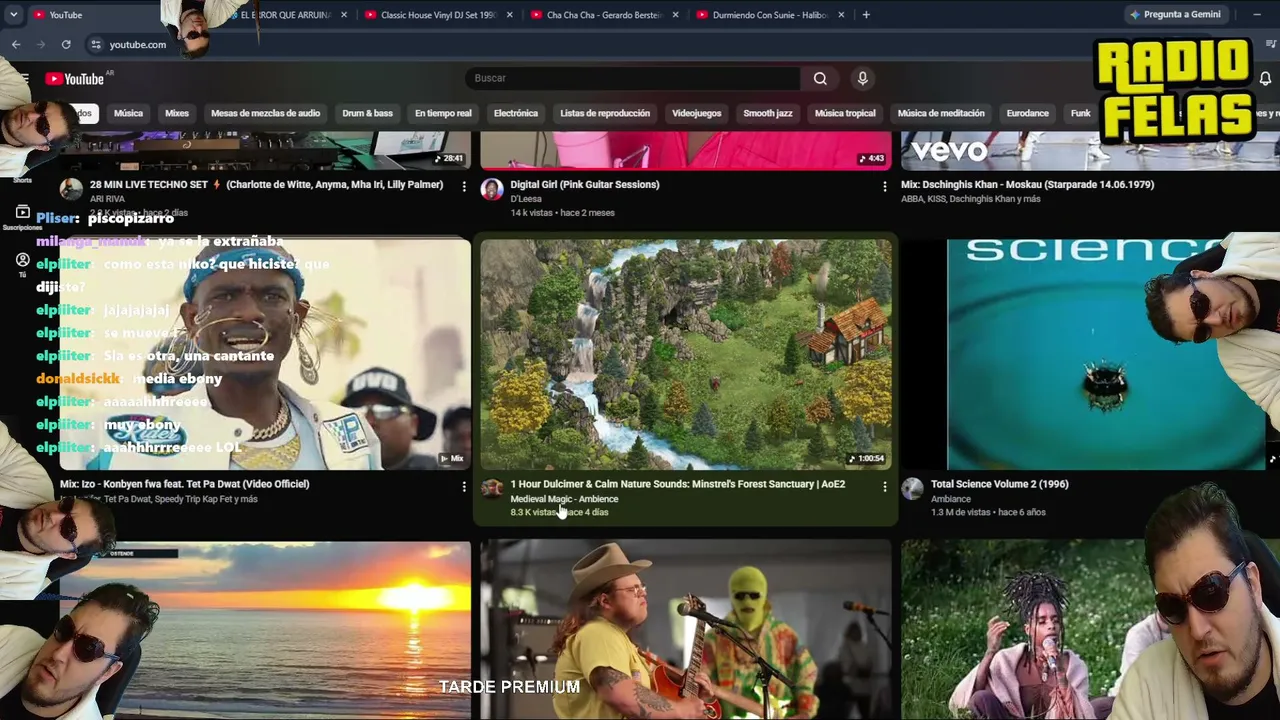Open options menu for 28 MIN LIVE TECHNO SET

464,186
